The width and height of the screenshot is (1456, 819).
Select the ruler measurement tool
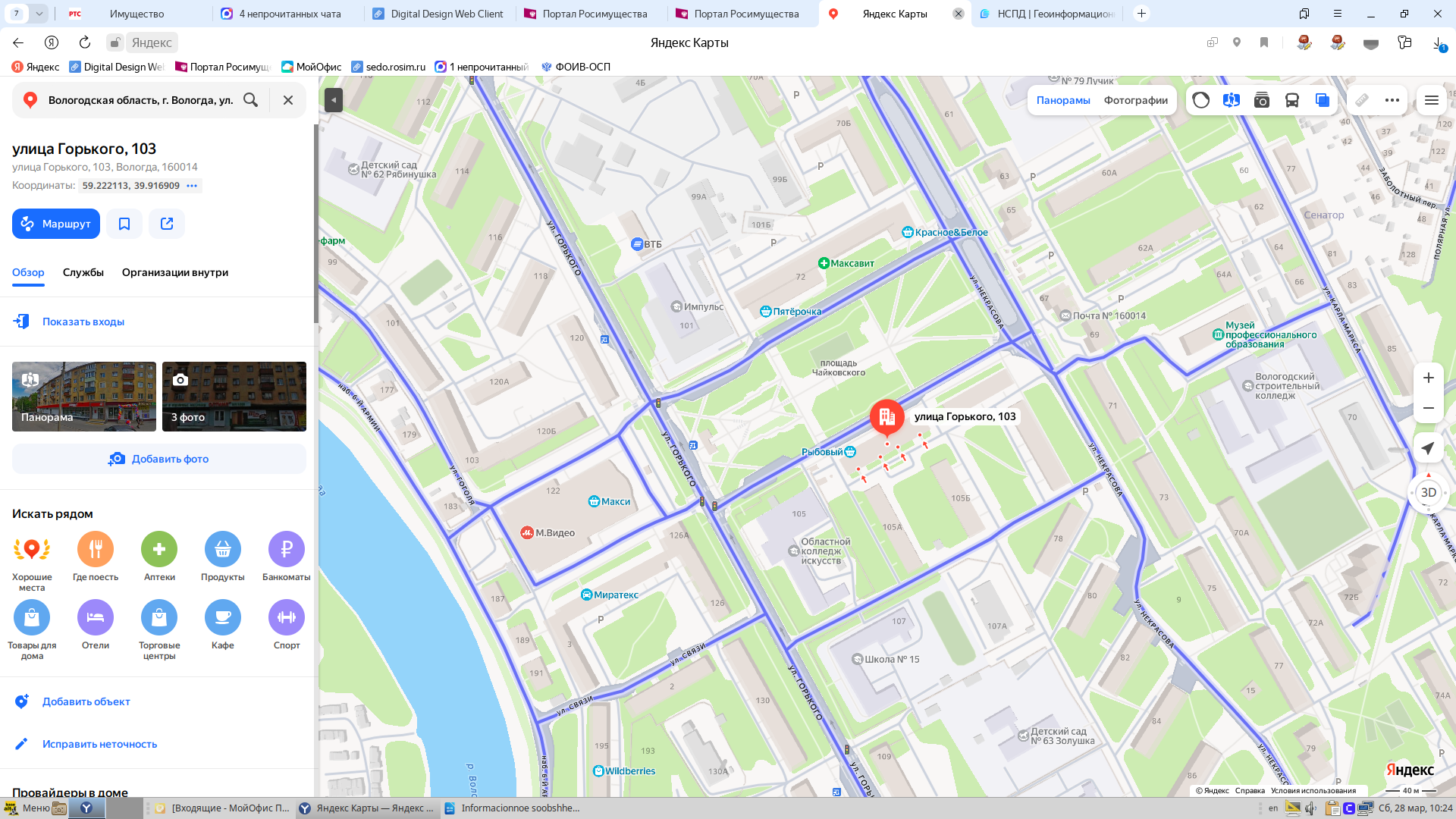(1362, 100)
